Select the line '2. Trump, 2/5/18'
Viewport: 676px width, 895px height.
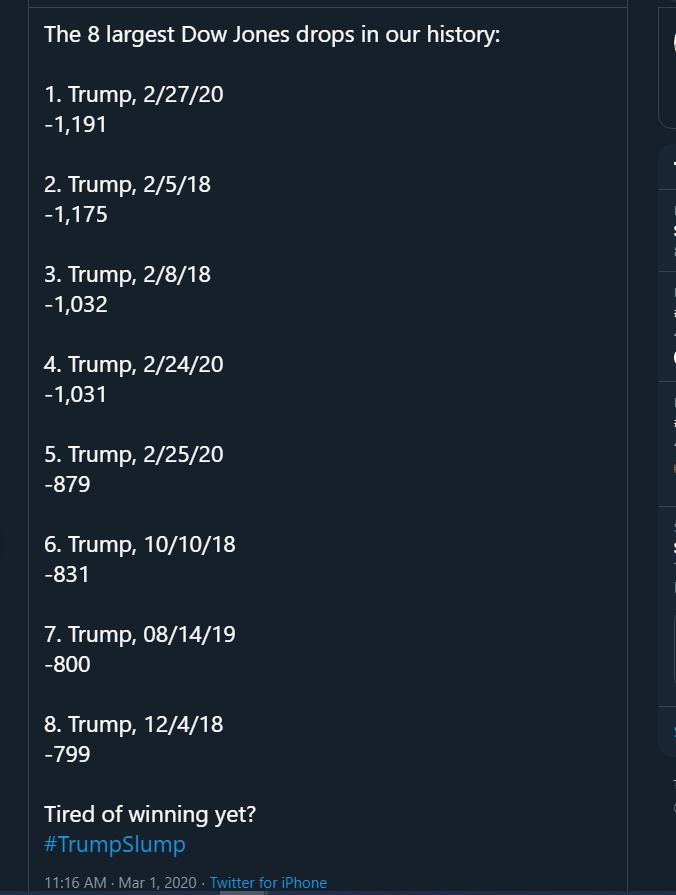[127, 184]
